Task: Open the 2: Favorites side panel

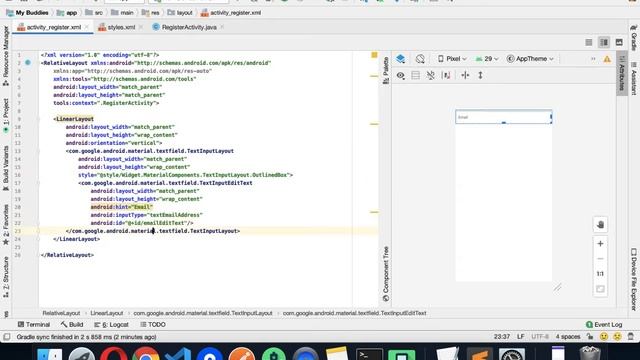Action: click(6, 224)
